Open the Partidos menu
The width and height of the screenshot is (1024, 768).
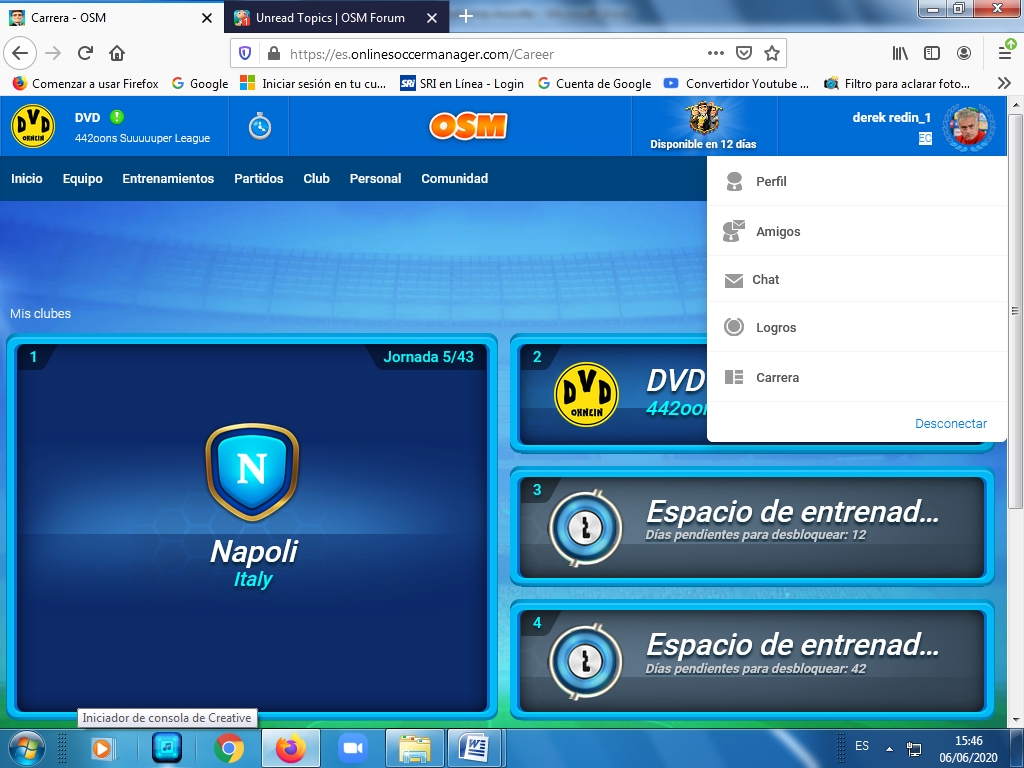(259, 178)
